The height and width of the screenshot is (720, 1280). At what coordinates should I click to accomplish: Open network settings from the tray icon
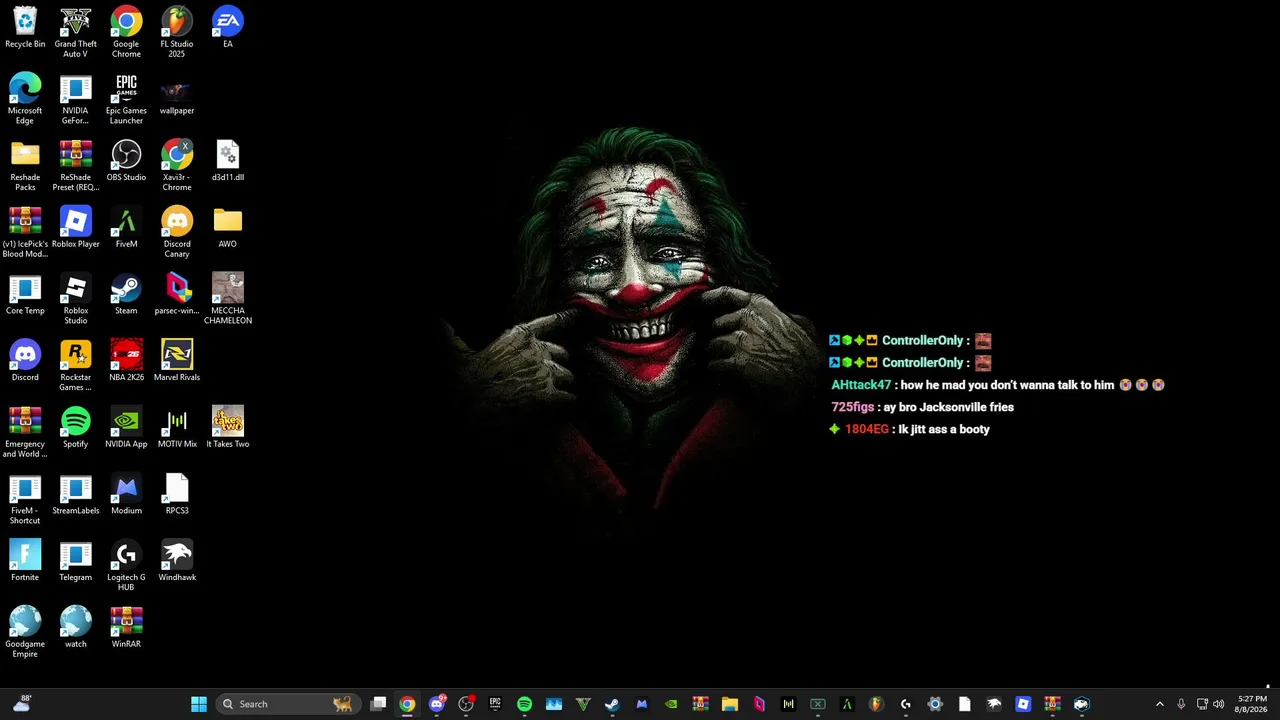pyautogui.click(x=1202, y=704)
